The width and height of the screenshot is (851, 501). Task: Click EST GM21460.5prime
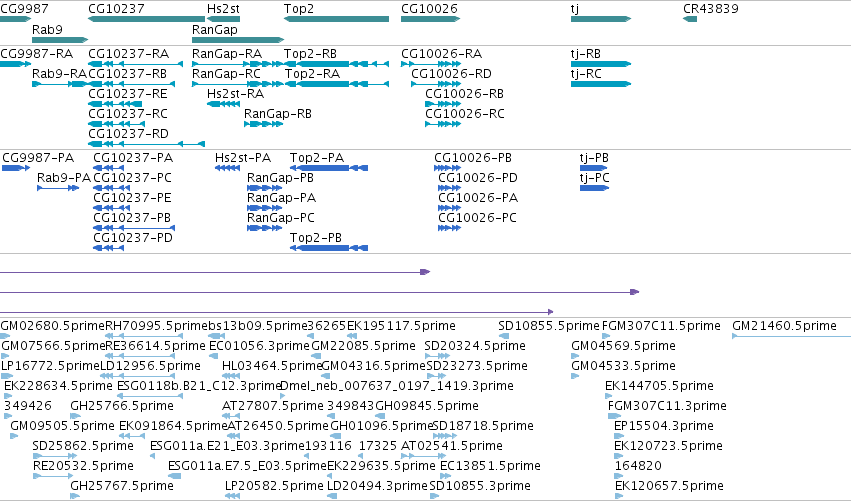[791, 337]
